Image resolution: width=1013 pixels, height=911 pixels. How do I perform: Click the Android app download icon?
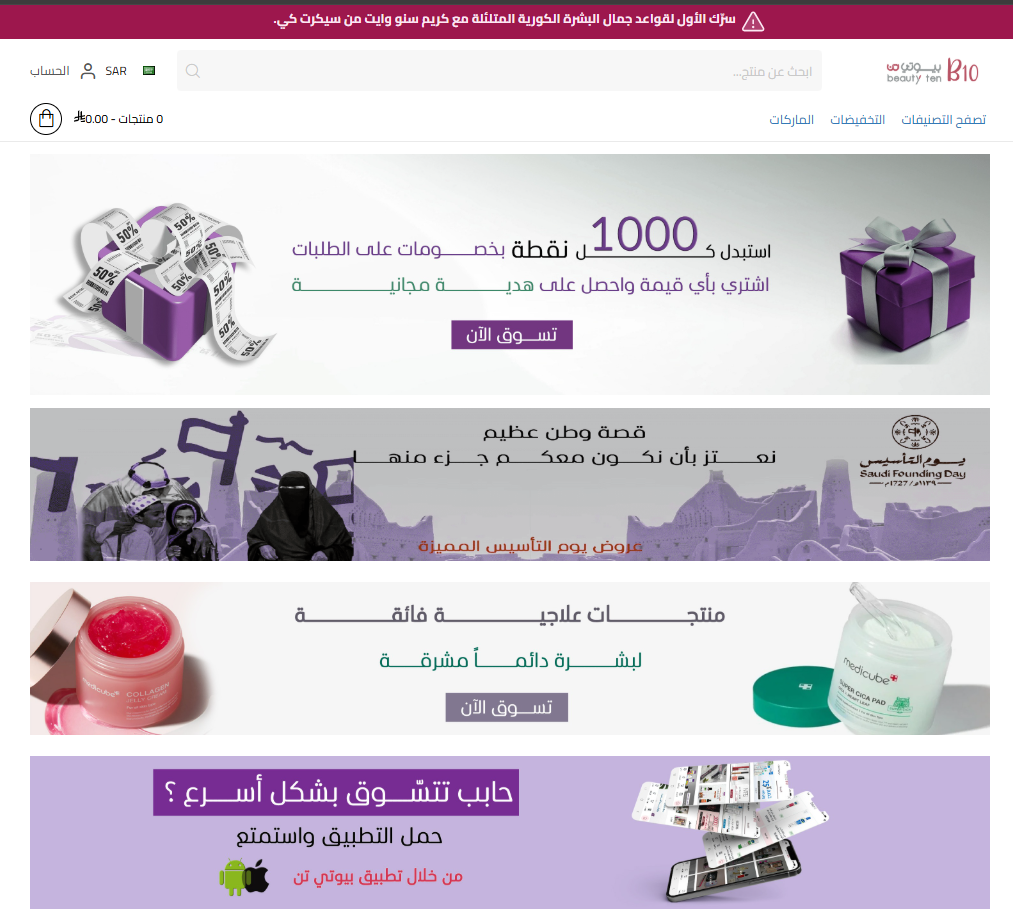[x=231, y=877]
